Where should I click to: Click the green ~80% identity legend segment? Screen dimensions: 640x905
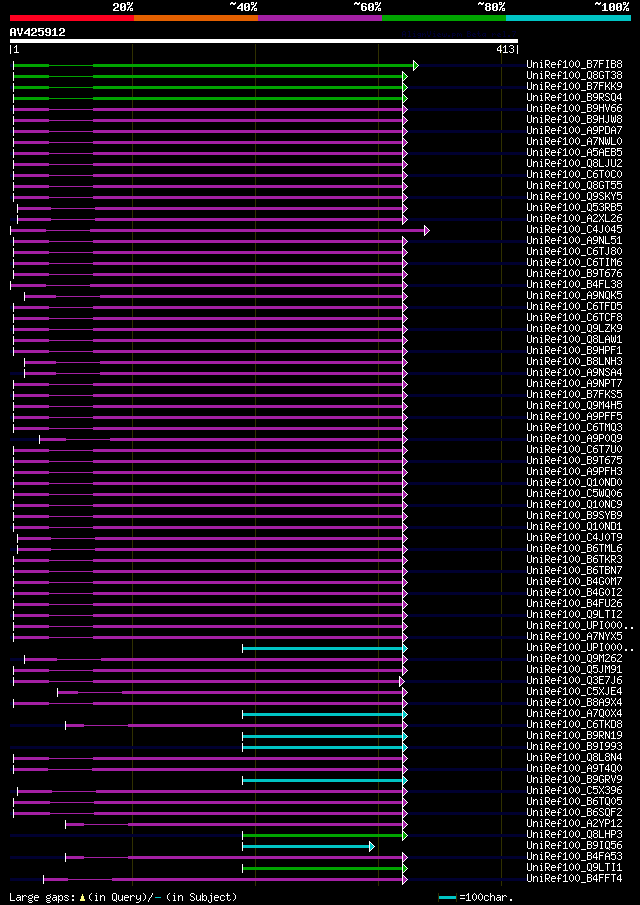point(444,18)
